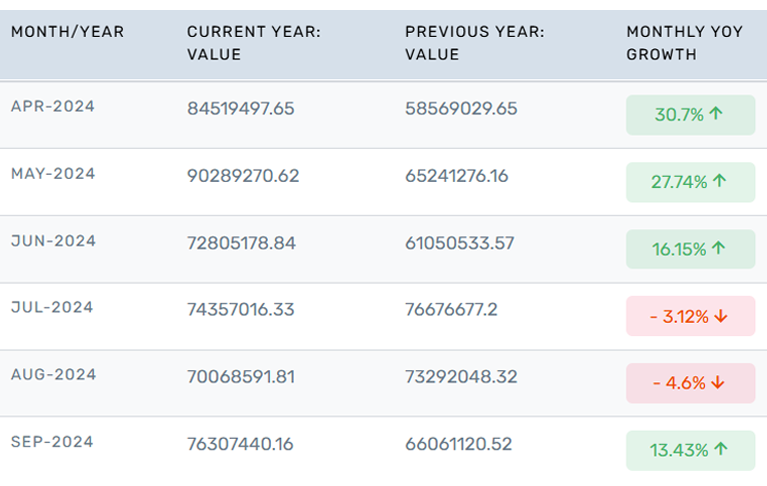This screenshot has width=767, height=486.
Task: Click the red -3.12% decline badge
Action: point(690,316)
